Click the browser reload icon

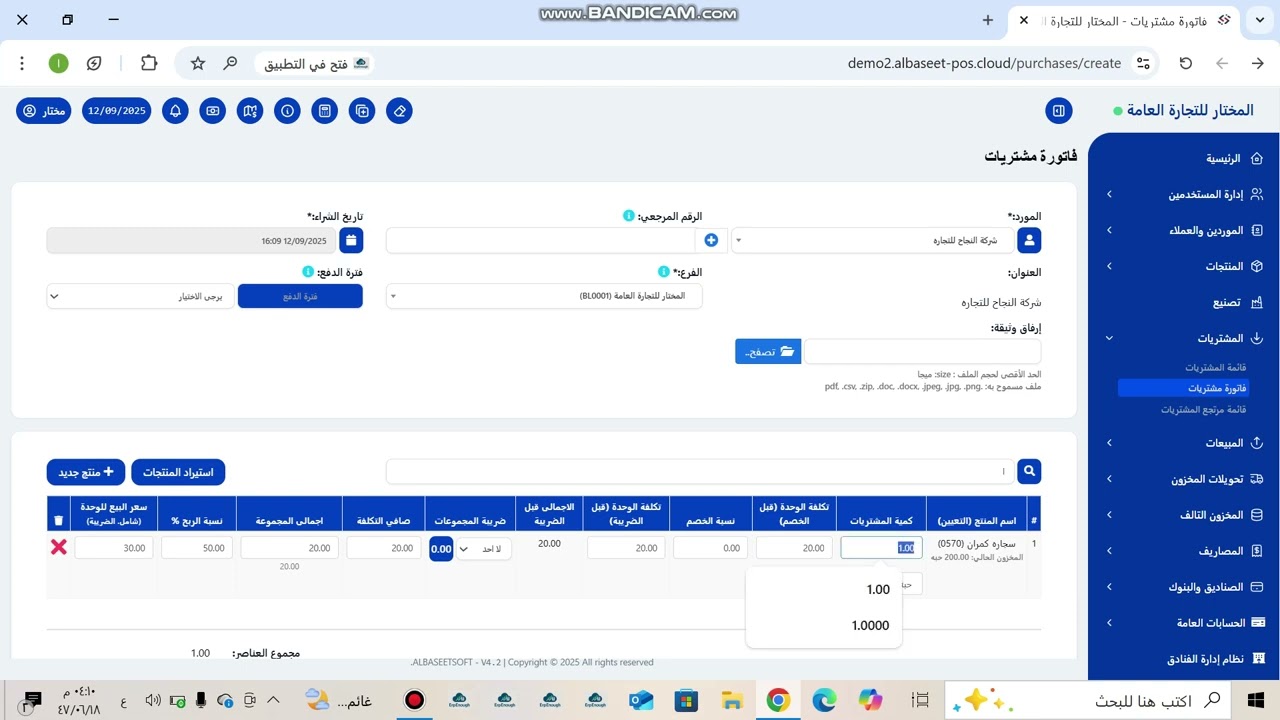(1186, 63)
